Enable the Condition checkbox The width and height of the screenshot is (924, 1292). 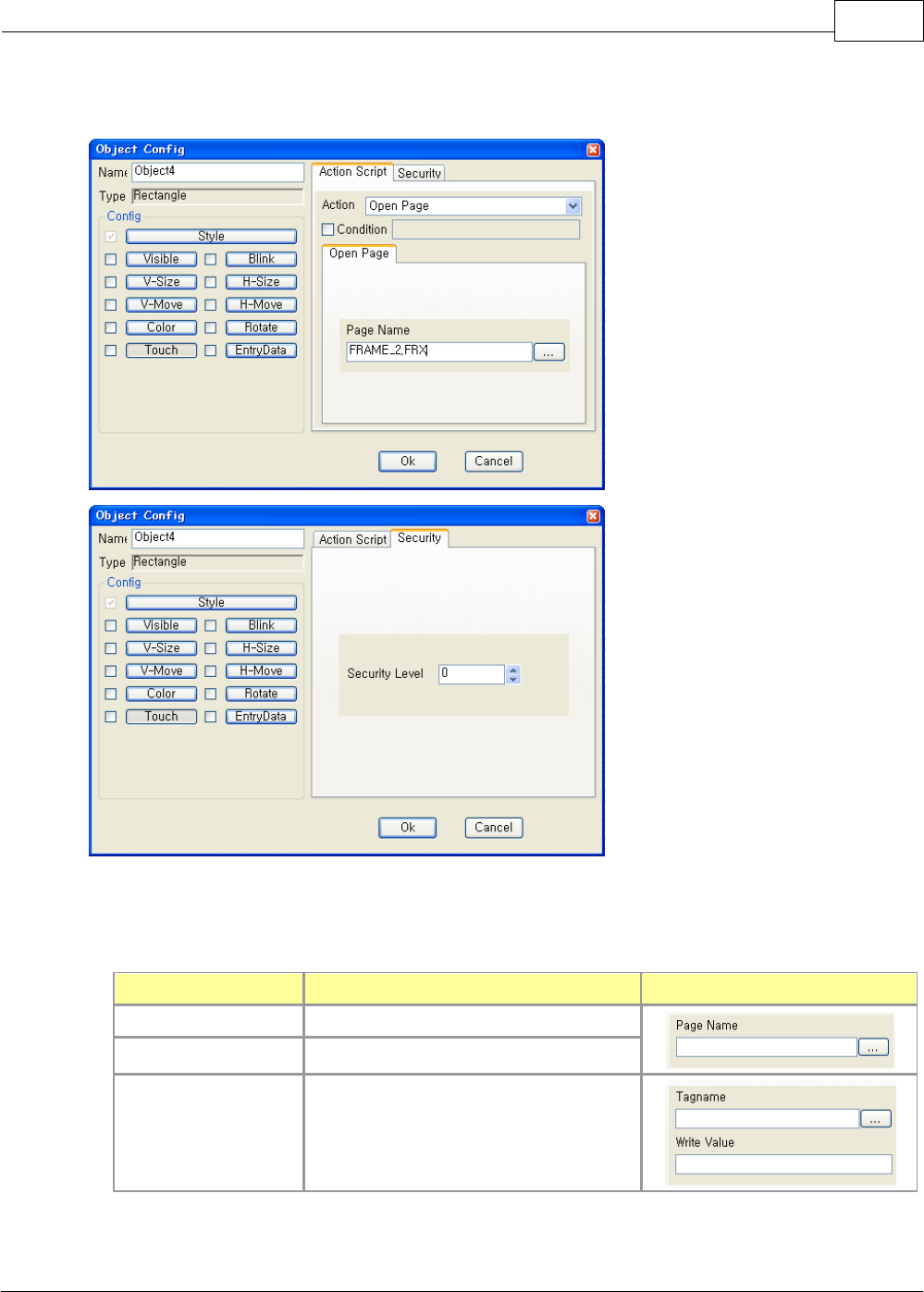point(327,229)
